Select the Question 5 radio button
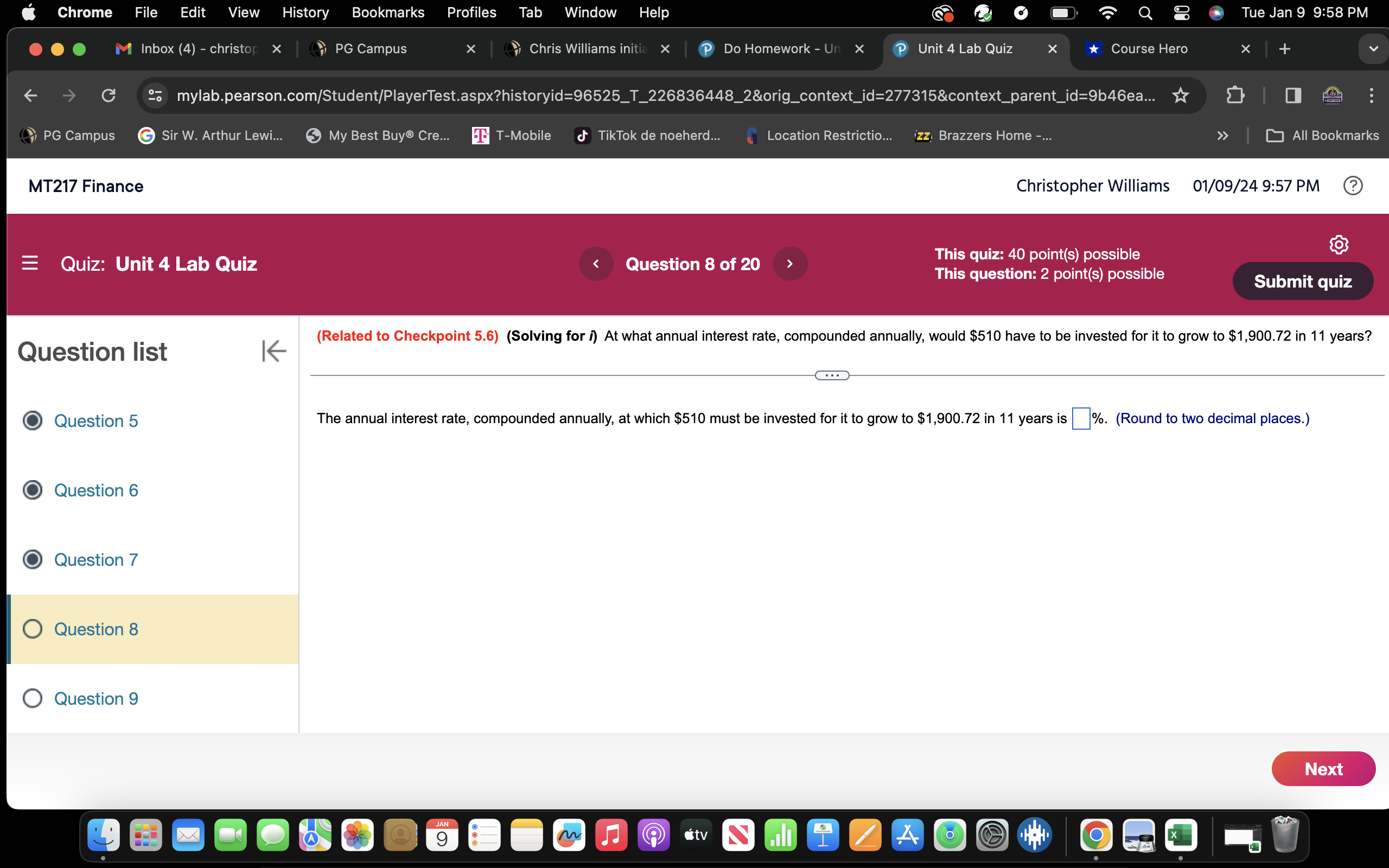The image size is (1389, 868). (33, 420)
